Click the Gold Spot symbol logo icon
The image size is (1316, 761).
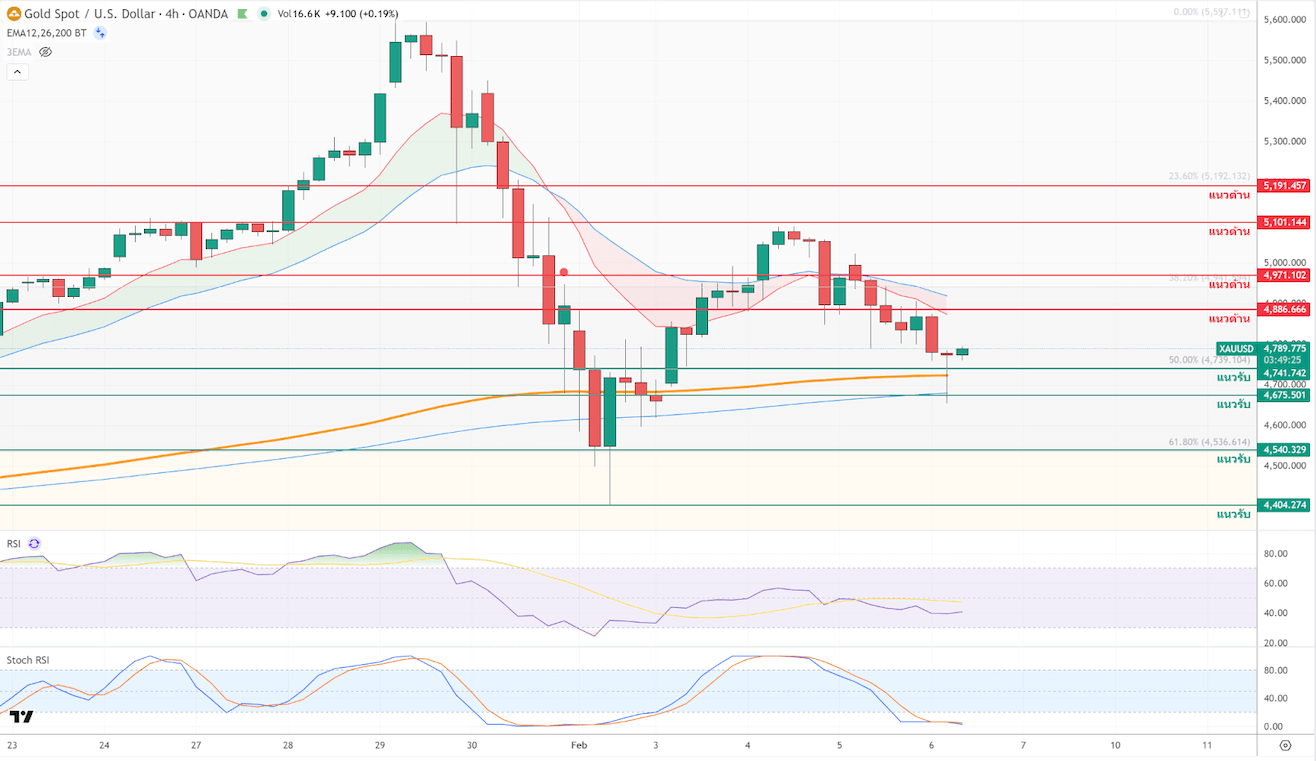(x=14, y=14)
